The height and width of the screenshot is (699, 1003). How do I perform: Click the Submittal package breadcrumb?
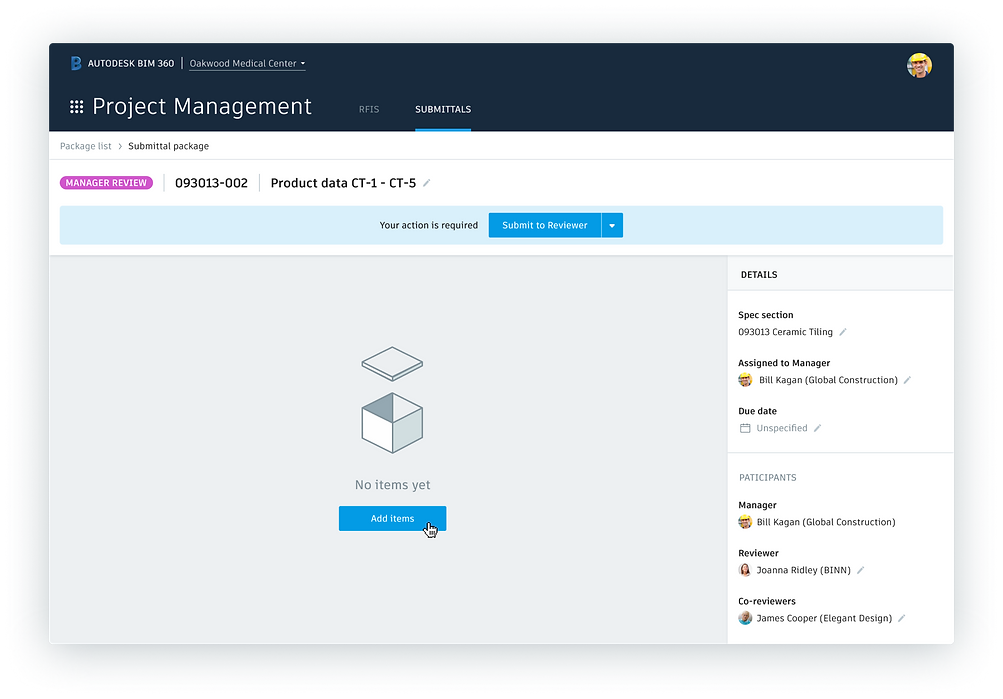(x=168, y=146)
